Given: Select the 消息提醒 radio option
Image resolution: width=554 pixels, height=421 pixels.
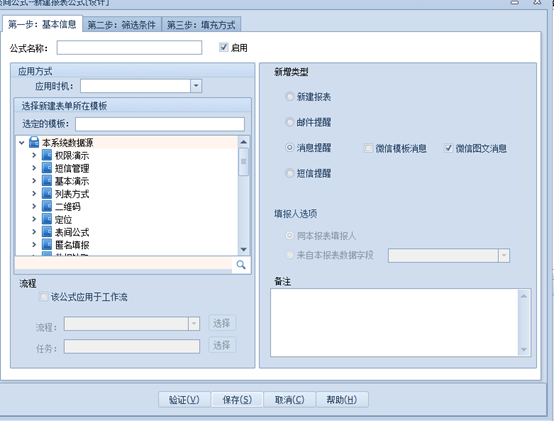Looking at the screenshot, I should pyautogui.click(x=289, y=147).
